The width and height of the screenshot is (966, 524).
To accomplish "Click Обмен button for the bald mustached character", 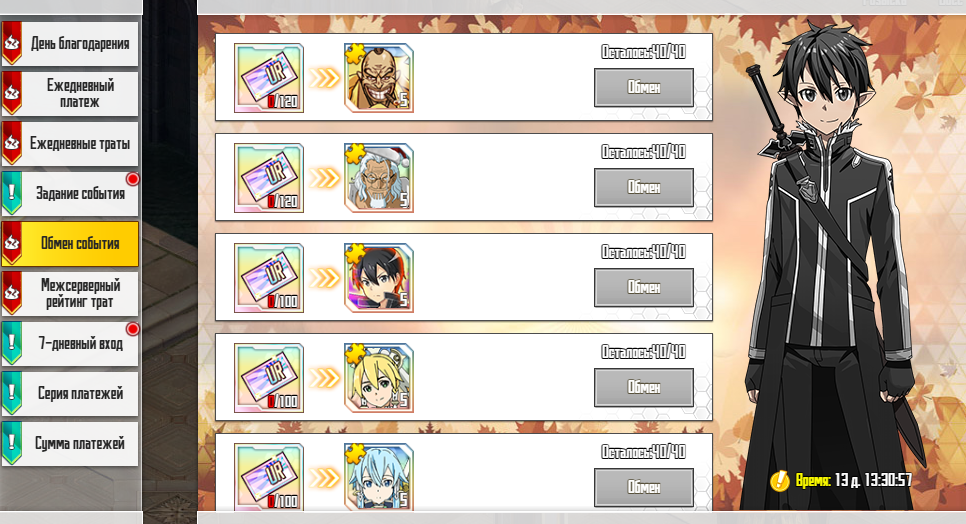I will [644, 87].
